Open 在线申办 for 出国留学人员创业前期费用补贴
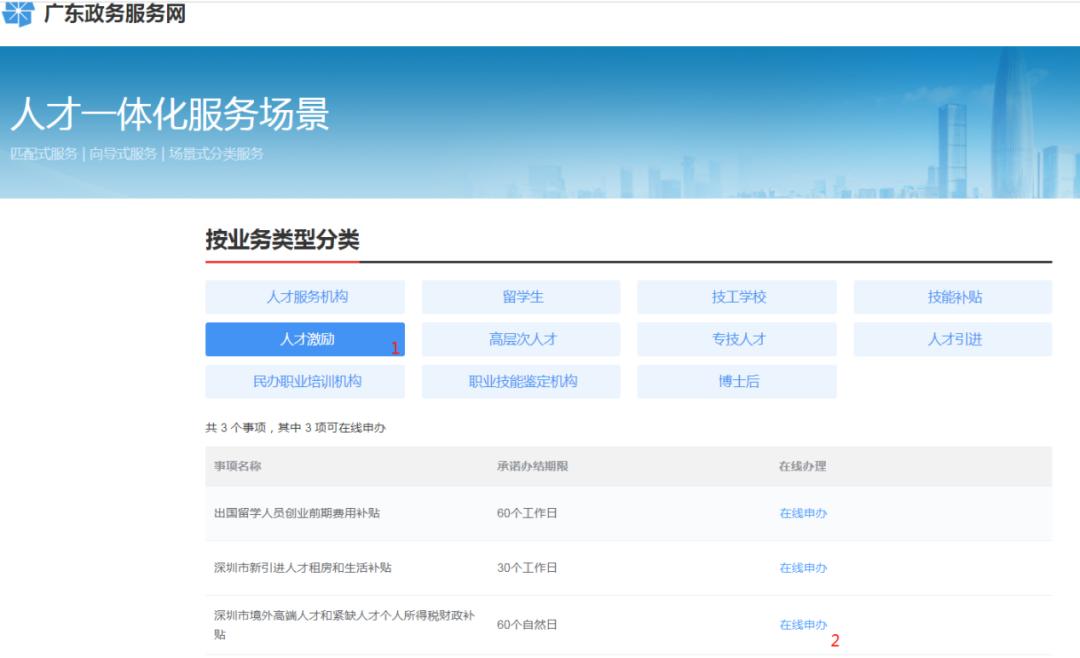 tap(801, 514)
